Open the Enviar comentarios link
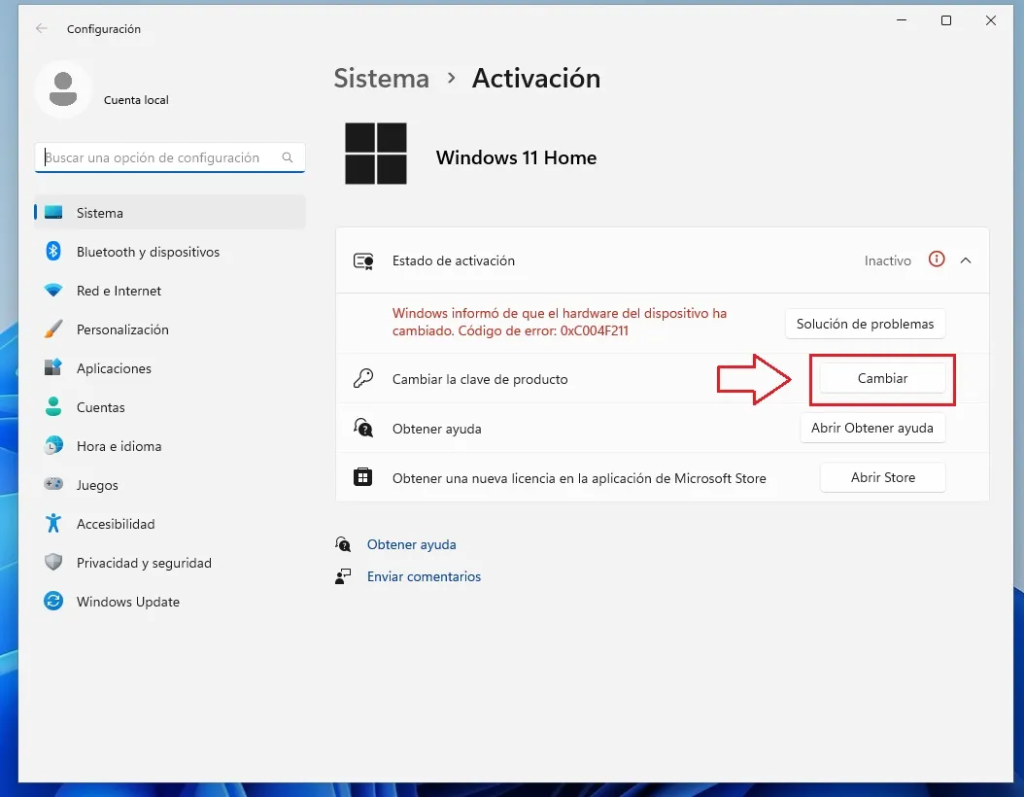Image resolution: width=1024 pixels, height=797 pixels. click(x=424, y=576)
